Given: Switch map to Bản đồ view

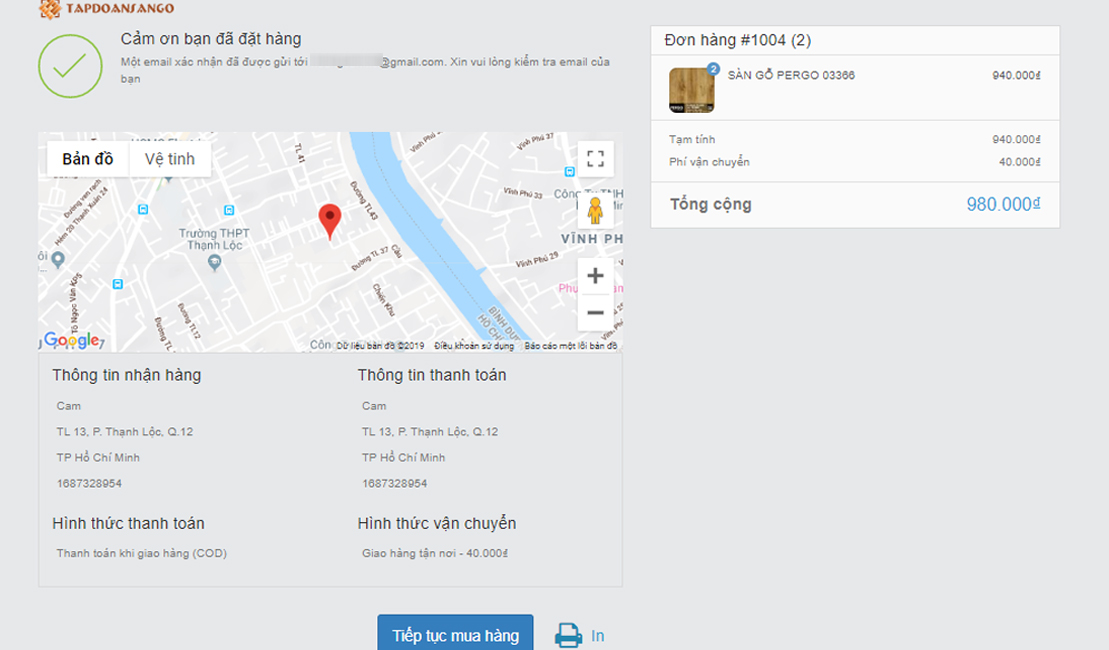Looking at the screenshot, I should click(x=88, y=159).
